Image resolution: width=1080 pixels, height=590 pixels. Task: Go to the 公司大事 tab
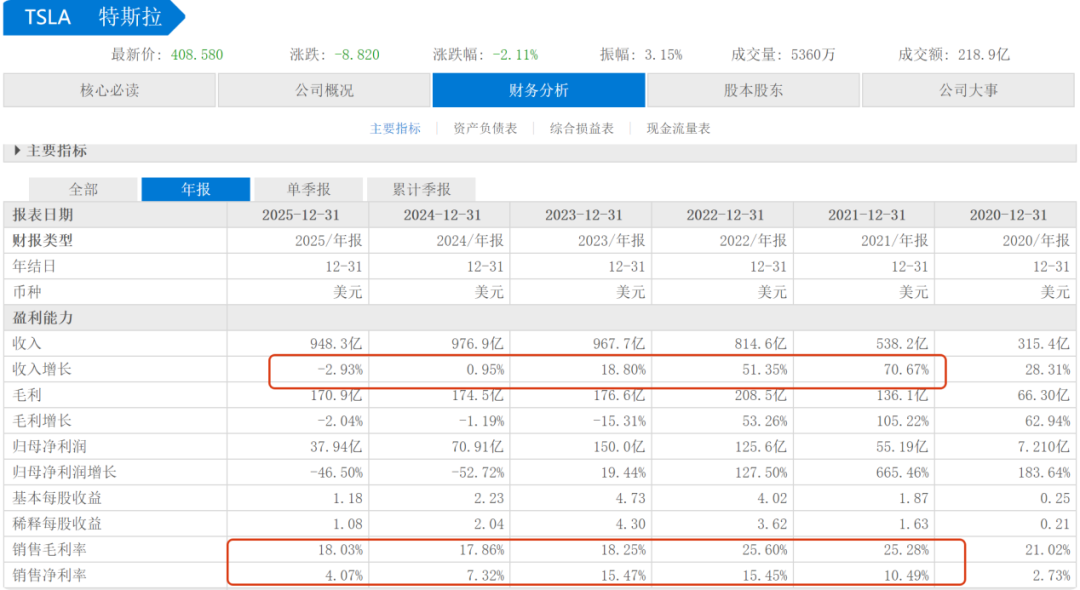click(x=967, y=90)
